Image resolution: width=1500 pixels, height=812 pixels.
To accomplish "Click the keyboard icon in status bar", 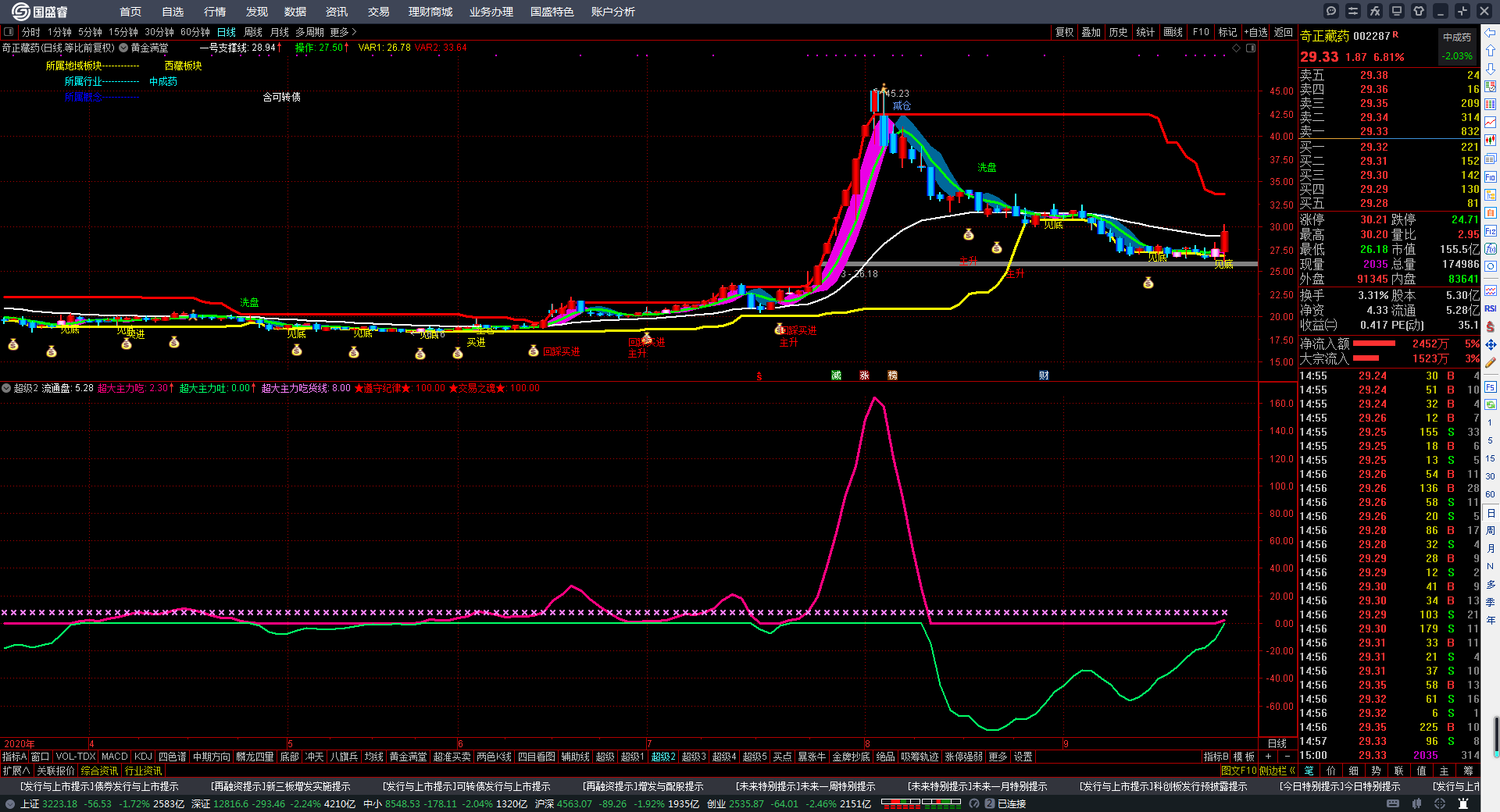I will 1393,803.
